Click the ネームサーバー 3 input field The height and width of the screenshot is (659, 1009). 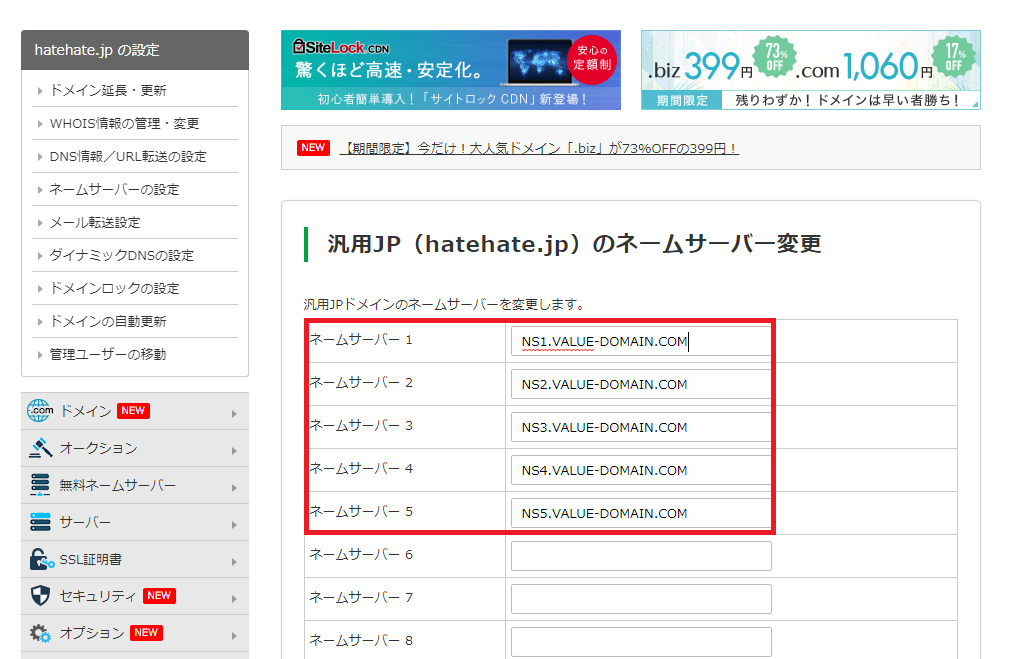click(x=641, y=427)
